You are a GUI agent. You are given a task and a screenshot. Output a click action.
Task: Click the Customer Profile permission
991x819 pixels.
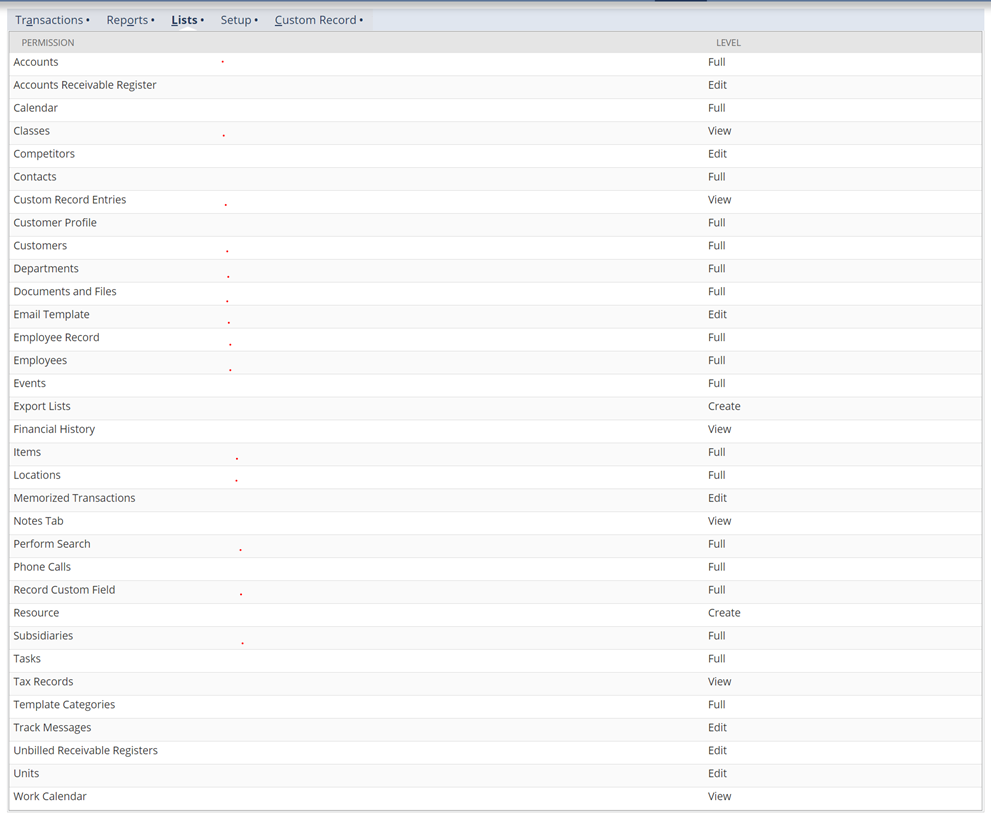coord(55,222)
